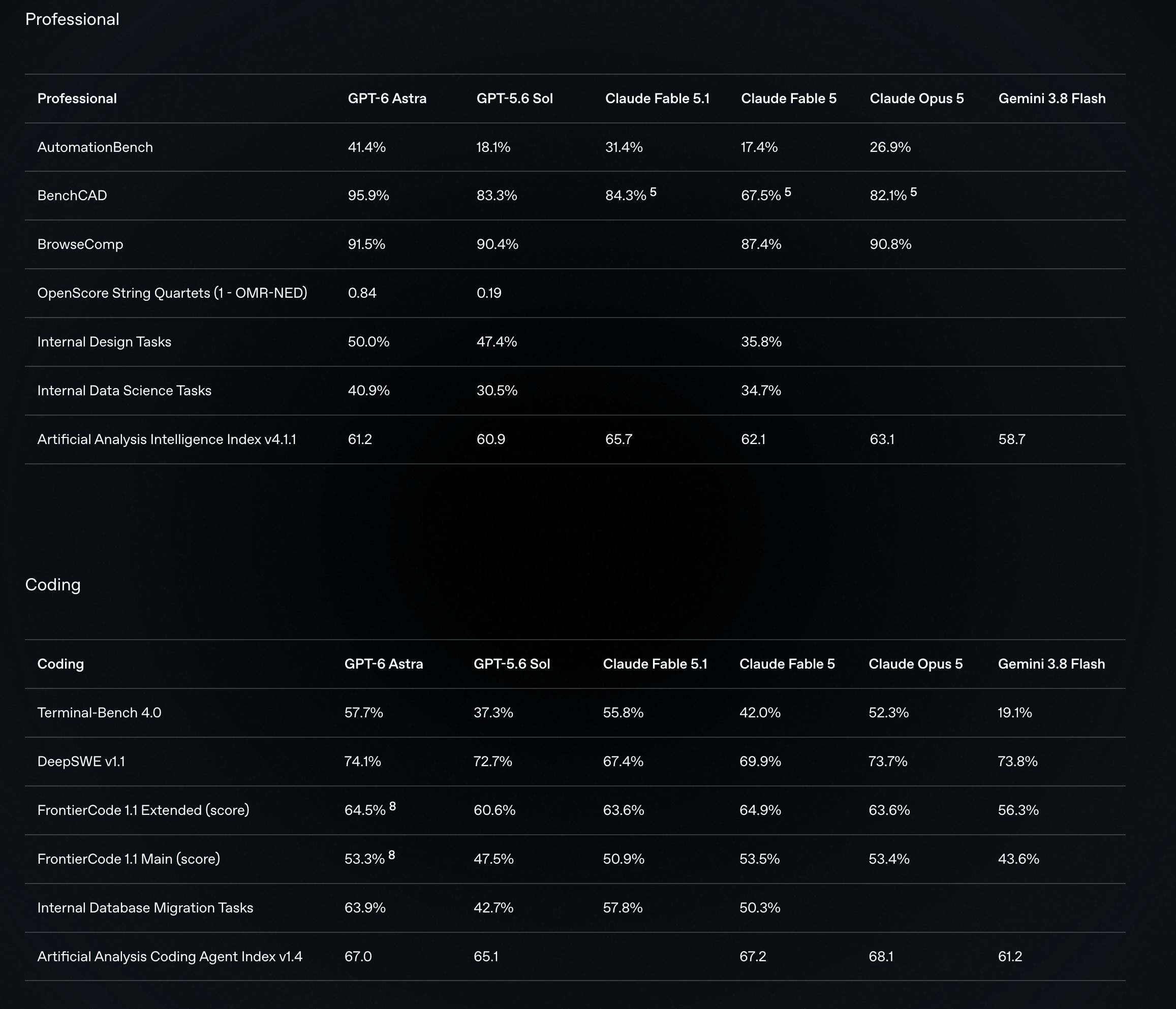Select the Internal Design Tasks row label
Viewport: 1176px width, 1009px height.
point(104,341)
